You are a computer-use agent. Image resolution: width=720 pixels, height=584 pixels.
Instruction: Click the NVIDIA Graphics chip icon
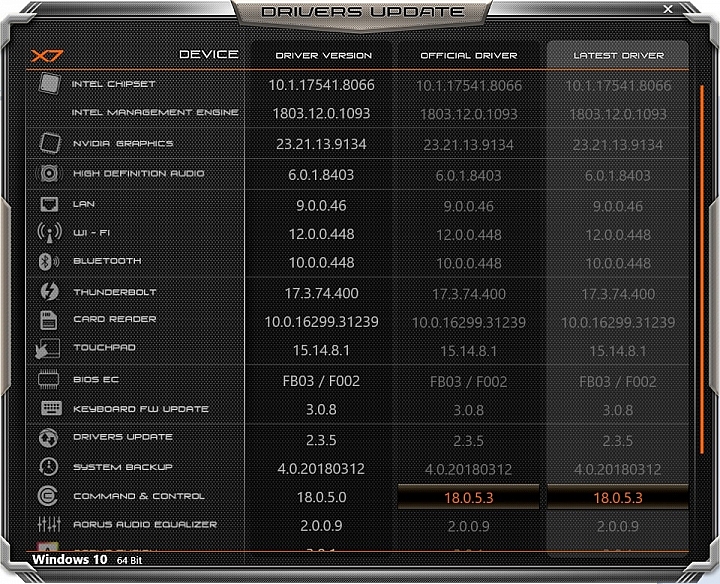49,143
